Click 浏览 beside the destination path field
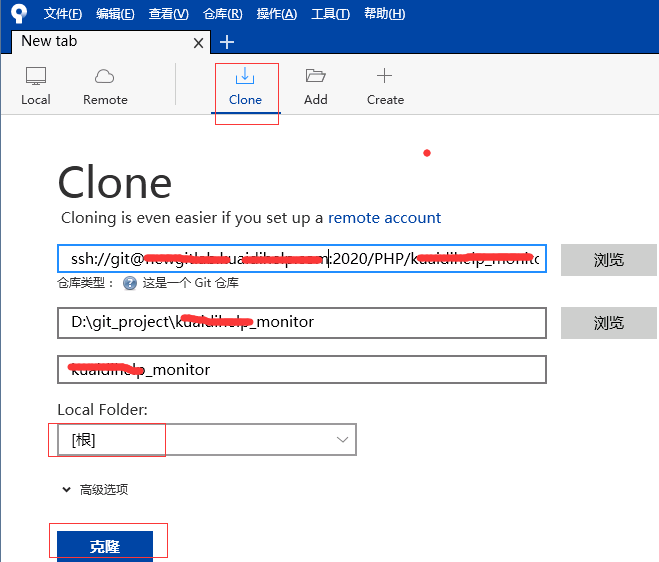The image size is (659, 562). (x=609, y=323)
